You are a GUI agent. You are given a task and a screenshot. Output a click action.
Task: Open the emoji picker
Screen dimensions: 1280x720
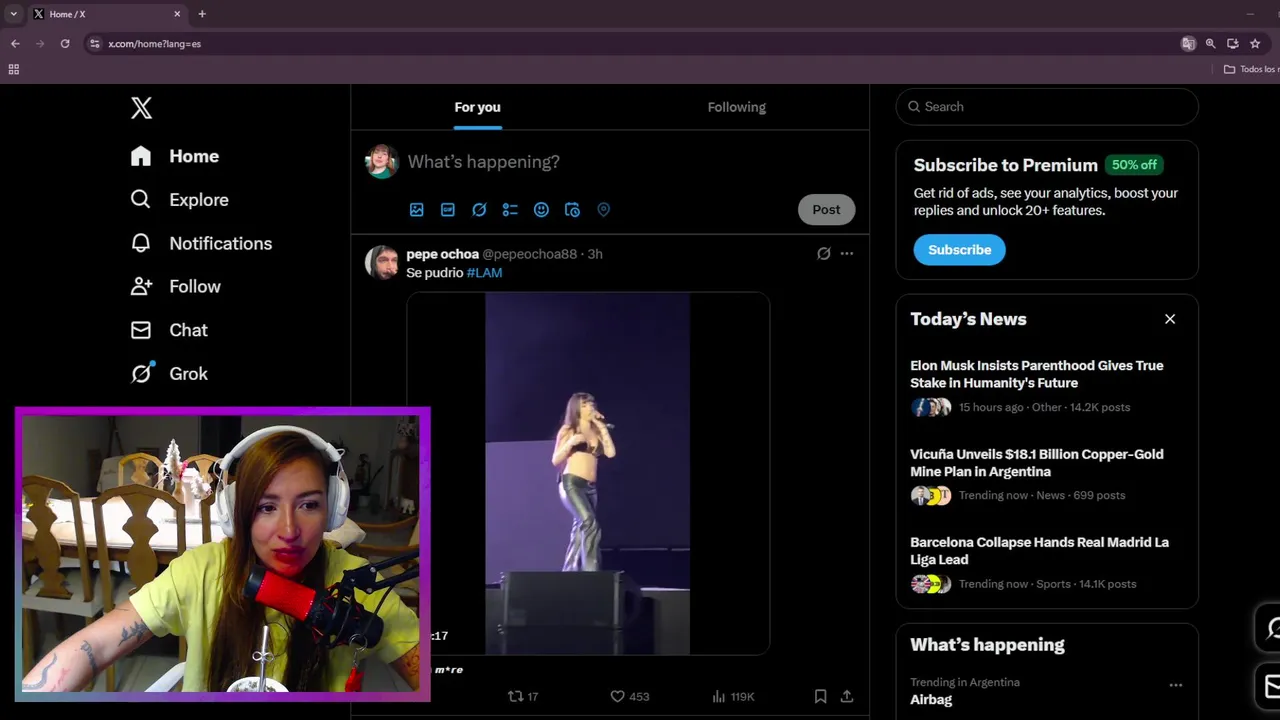tap(541, 210)
